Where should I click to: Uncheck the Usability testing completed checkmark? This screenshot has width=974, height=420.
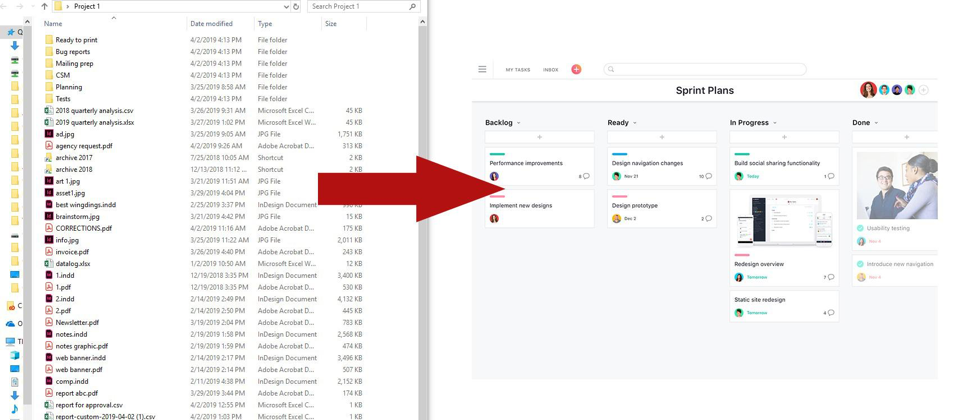click(x=860, y=228)
